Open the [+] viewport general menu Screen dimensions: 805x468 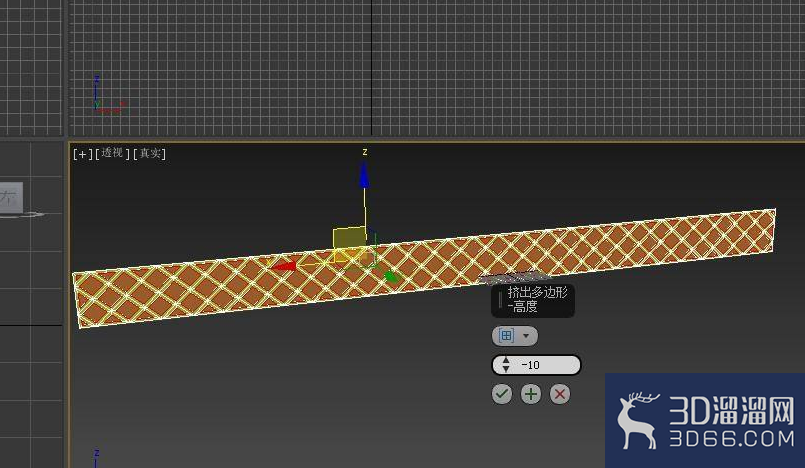tap(83, 153)
